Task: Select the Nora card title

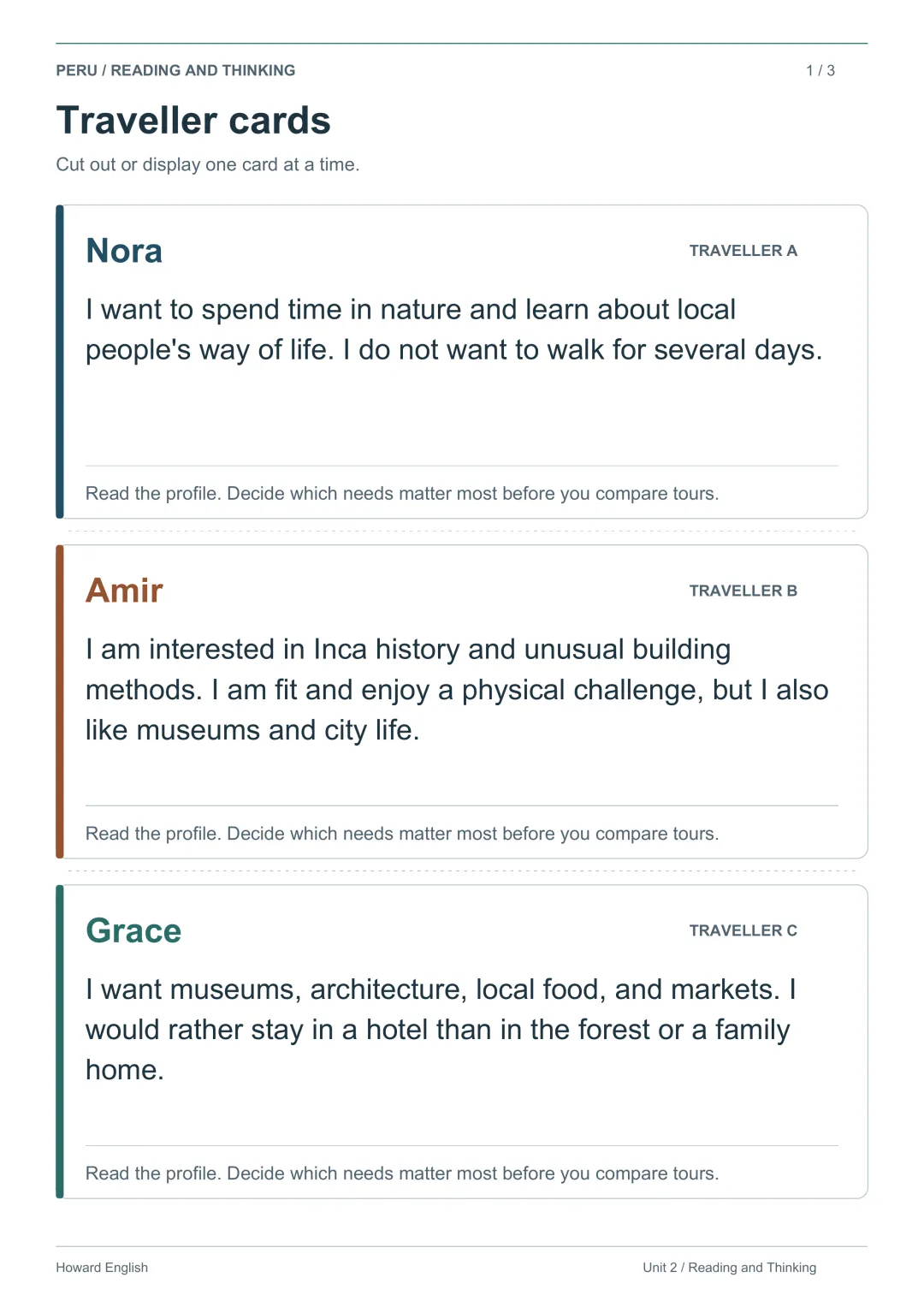Action: tap(124, 251)
